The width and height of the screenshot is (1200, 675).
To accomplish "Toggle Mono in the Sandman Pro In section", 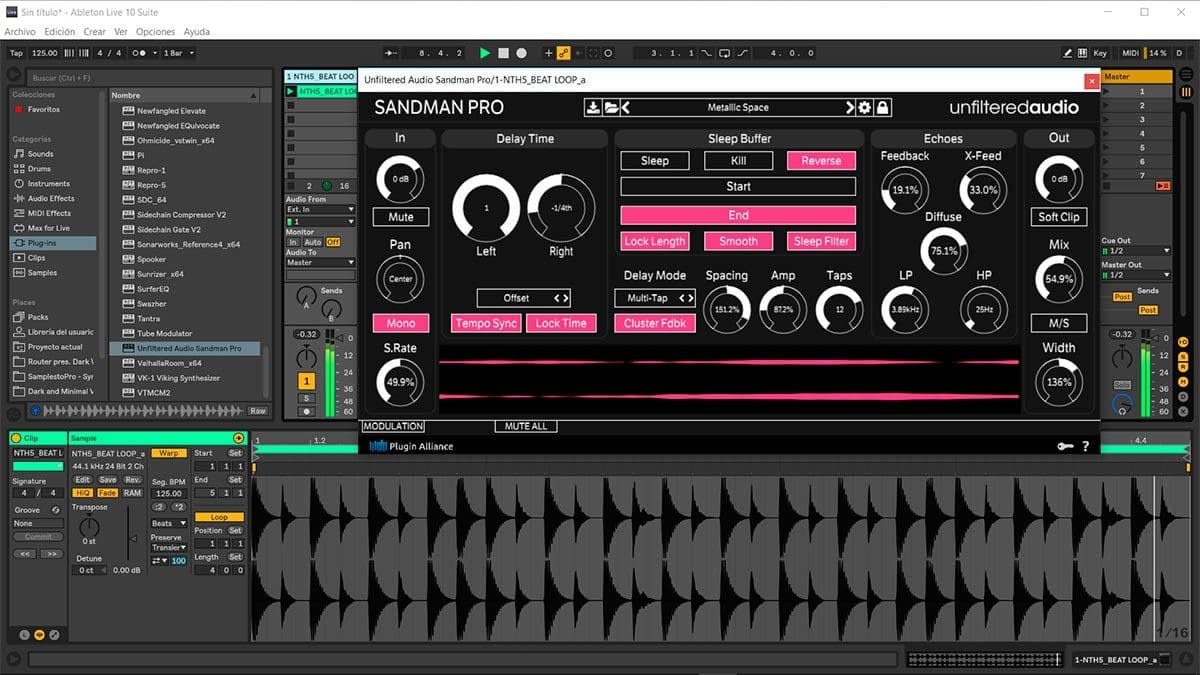I will [x=400, y=323].
